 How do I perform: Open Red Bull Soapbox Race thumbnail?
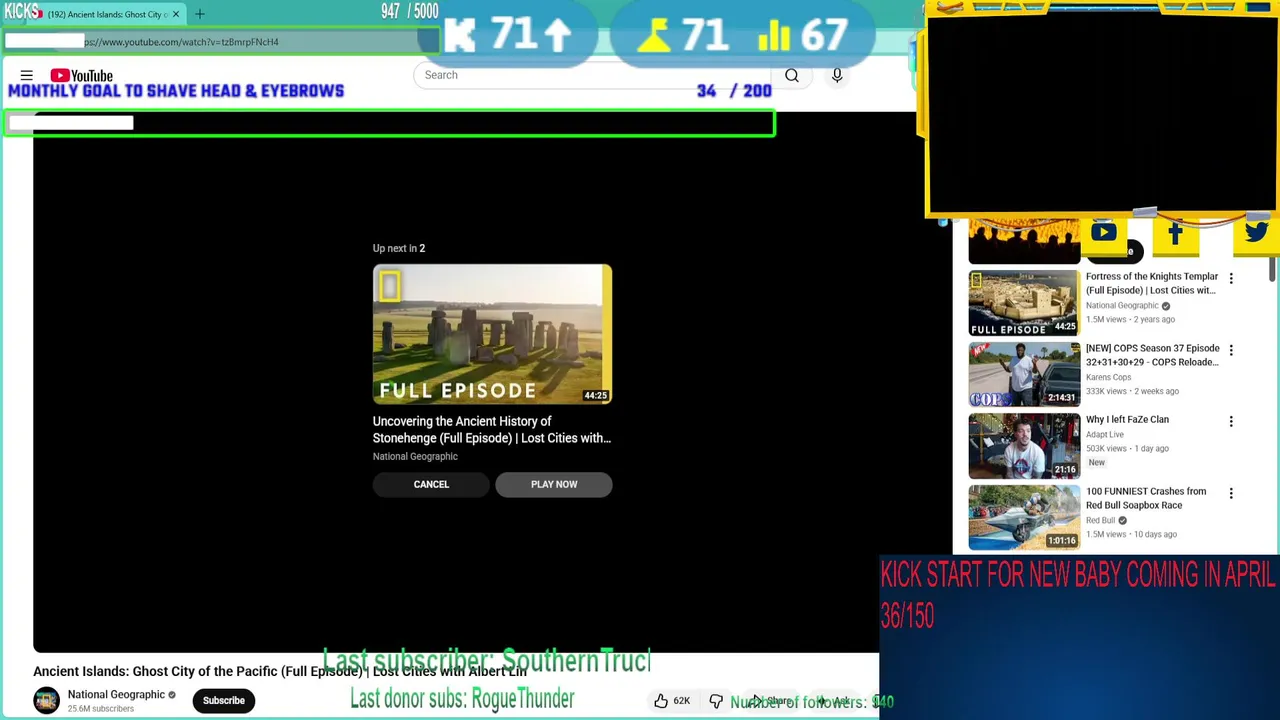[1024, 518]
